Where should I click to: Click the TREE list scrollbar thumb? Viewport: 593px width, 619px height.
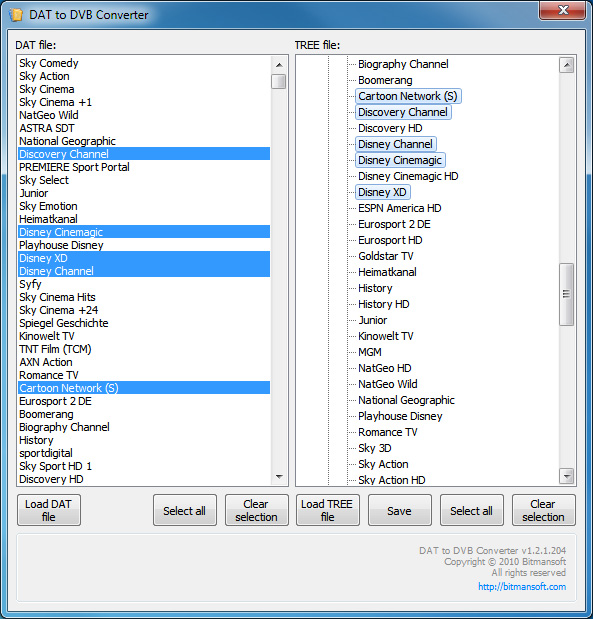click(567, 294)
